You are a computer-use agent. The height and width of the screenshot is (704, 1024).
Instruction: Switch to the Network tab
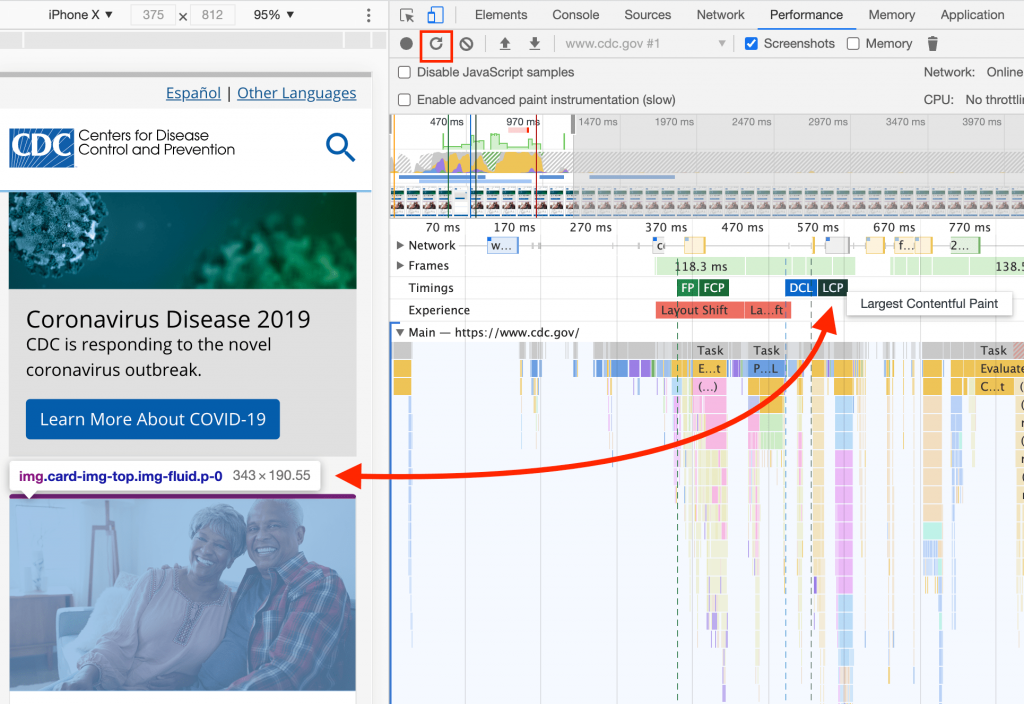click(720, 15)
